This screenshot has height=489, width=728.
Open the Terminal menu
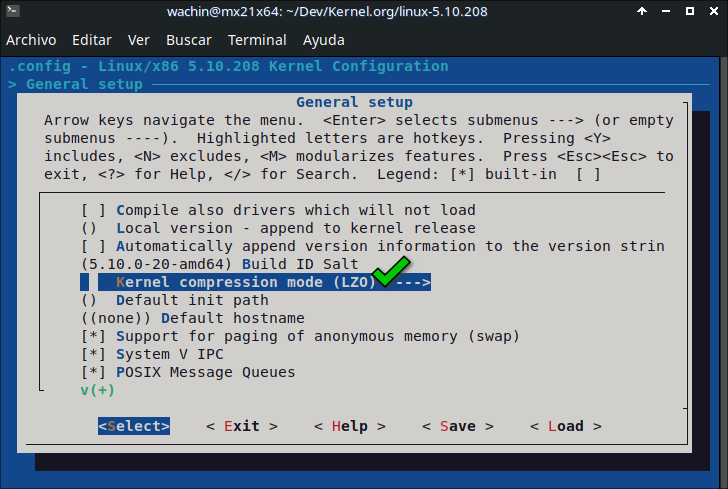point(257,40)
